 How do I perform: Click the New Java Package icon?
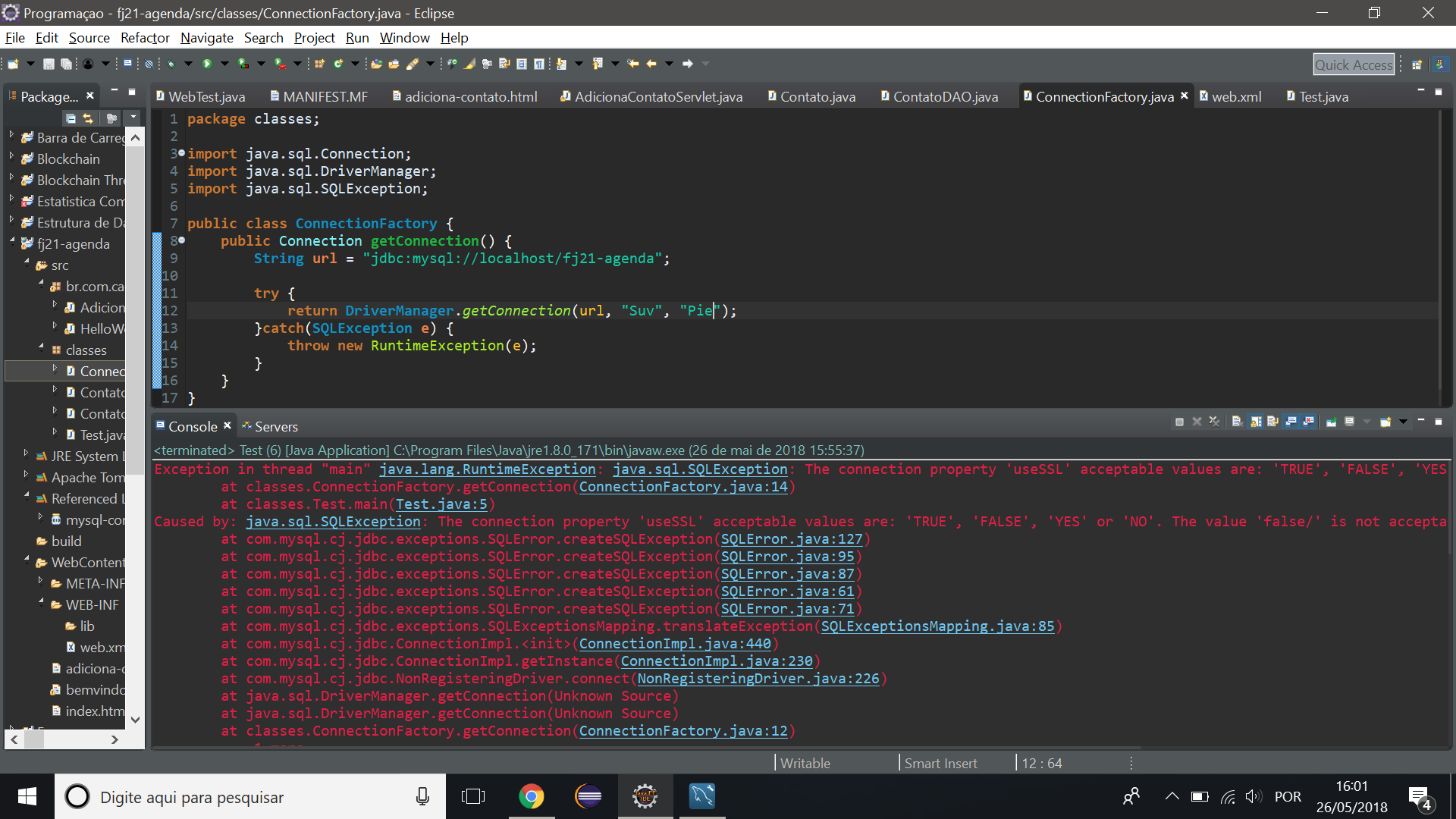319,64
